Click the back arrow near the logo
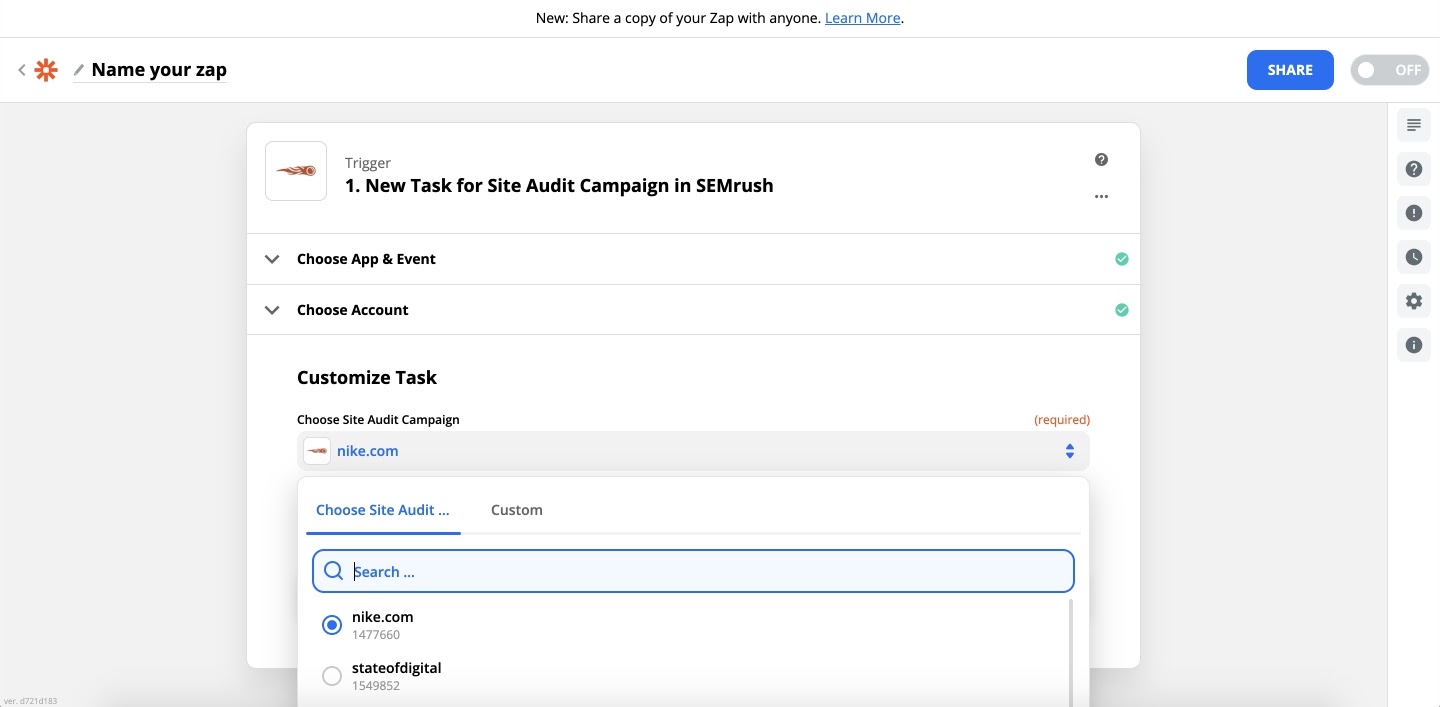The height and width of the screenshot is (707, 1440). pos(22,70)
